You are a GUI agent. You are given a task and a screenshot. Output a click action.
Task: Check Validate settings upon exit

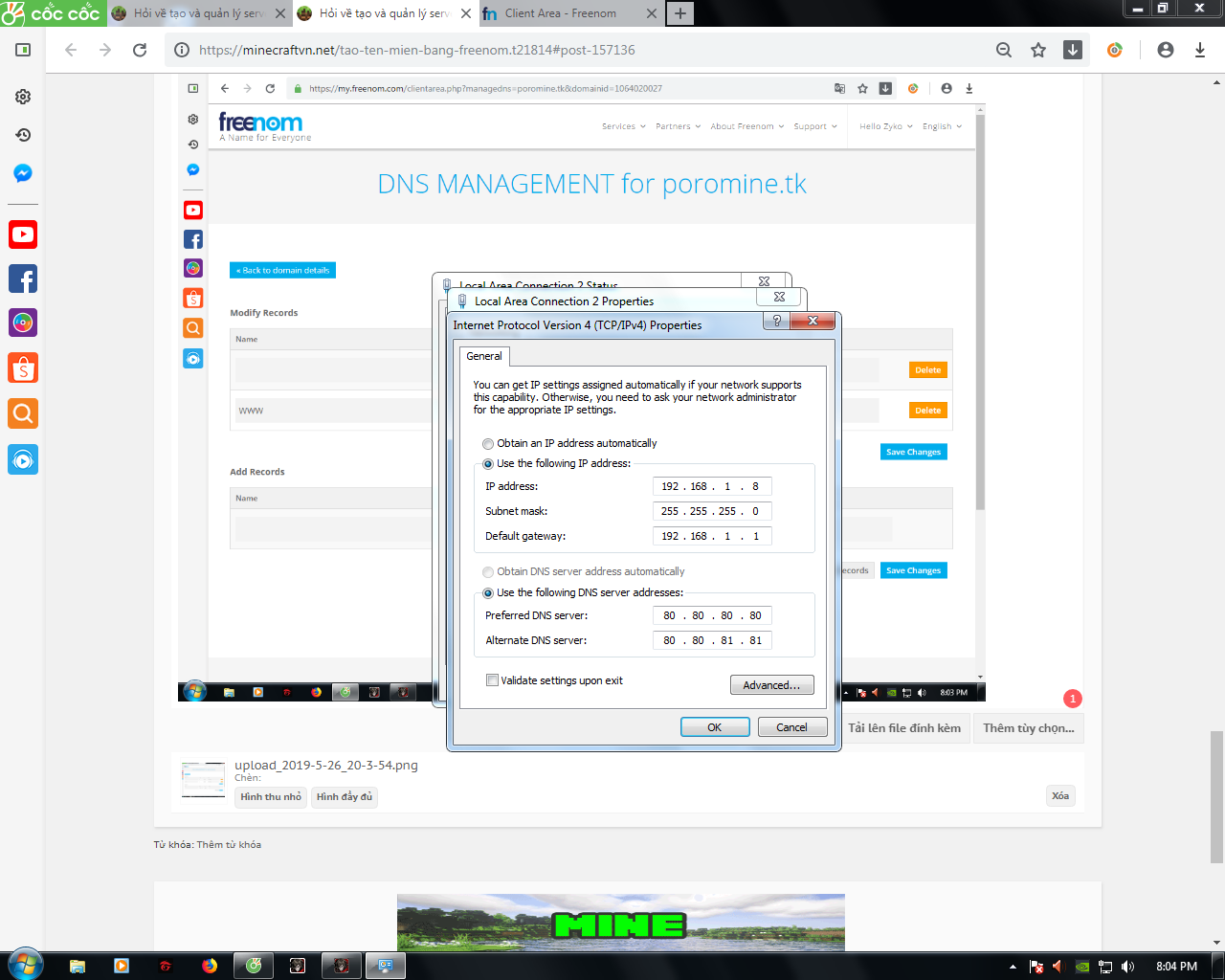(554, 680)
